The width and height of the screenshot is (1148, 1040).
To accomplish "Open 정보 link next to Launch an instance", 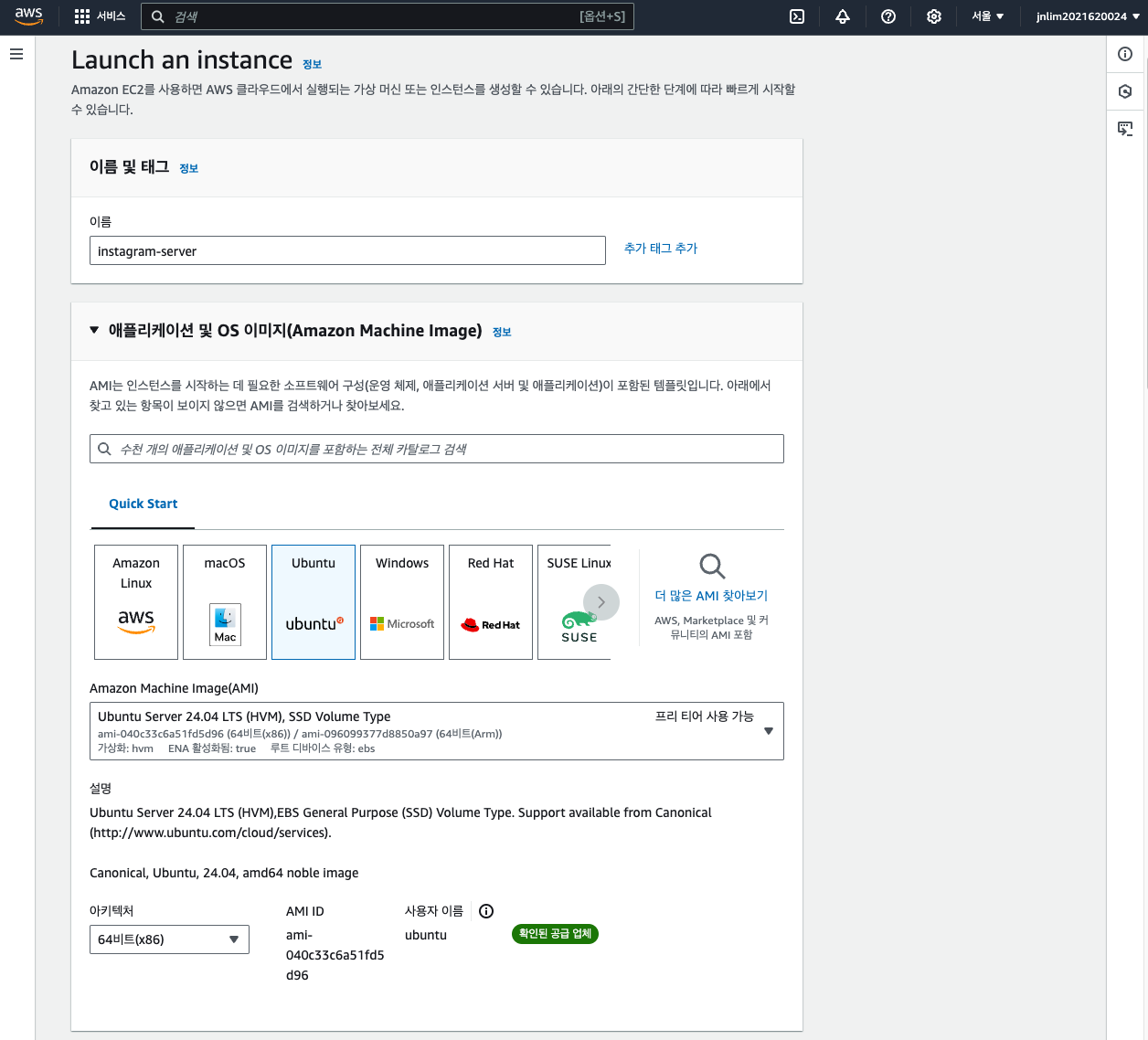I will 312,65.
